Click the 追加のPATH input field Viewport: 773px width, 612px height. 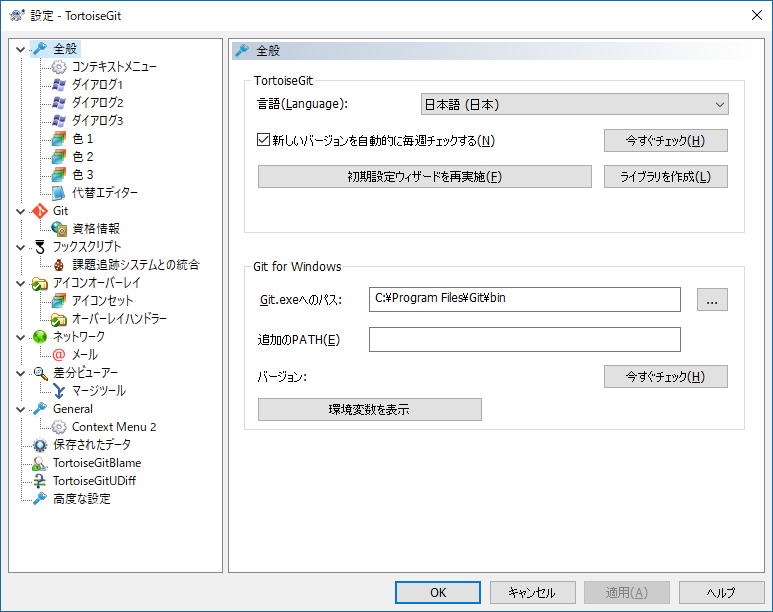[525, 339]
